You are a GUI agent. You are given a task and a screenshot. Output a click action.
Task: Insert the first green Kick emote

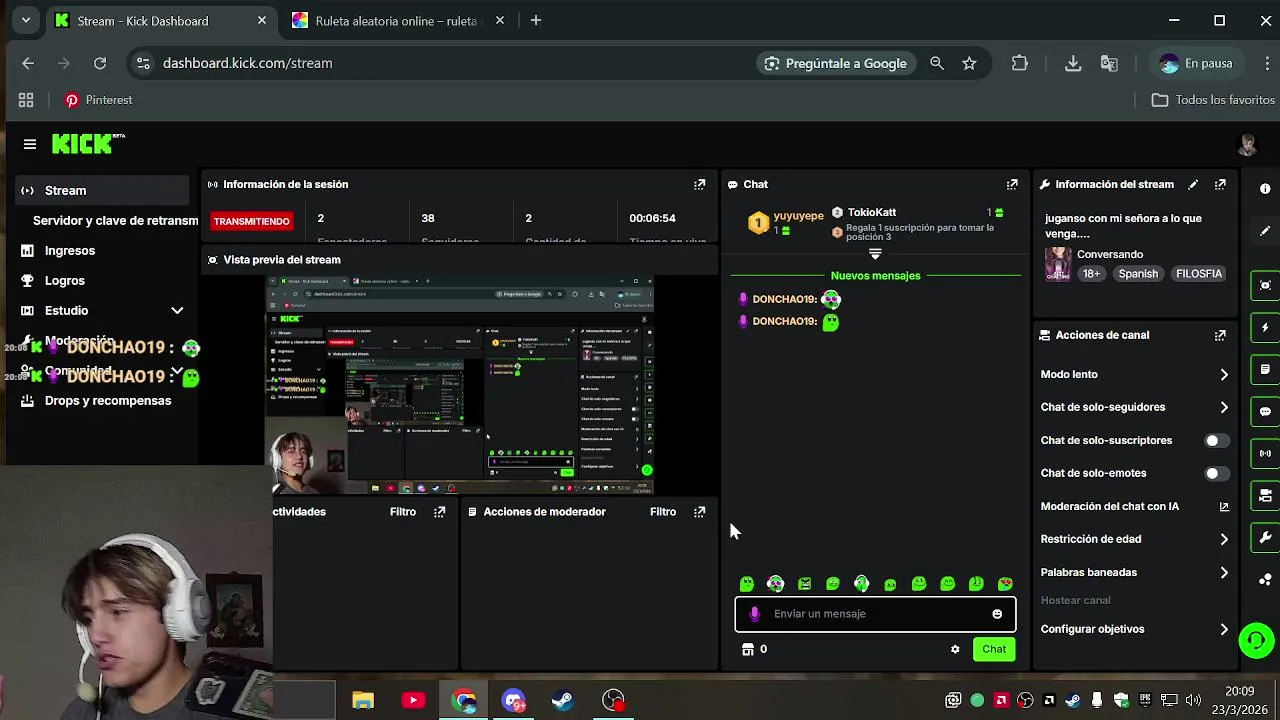tap(747, 584)
